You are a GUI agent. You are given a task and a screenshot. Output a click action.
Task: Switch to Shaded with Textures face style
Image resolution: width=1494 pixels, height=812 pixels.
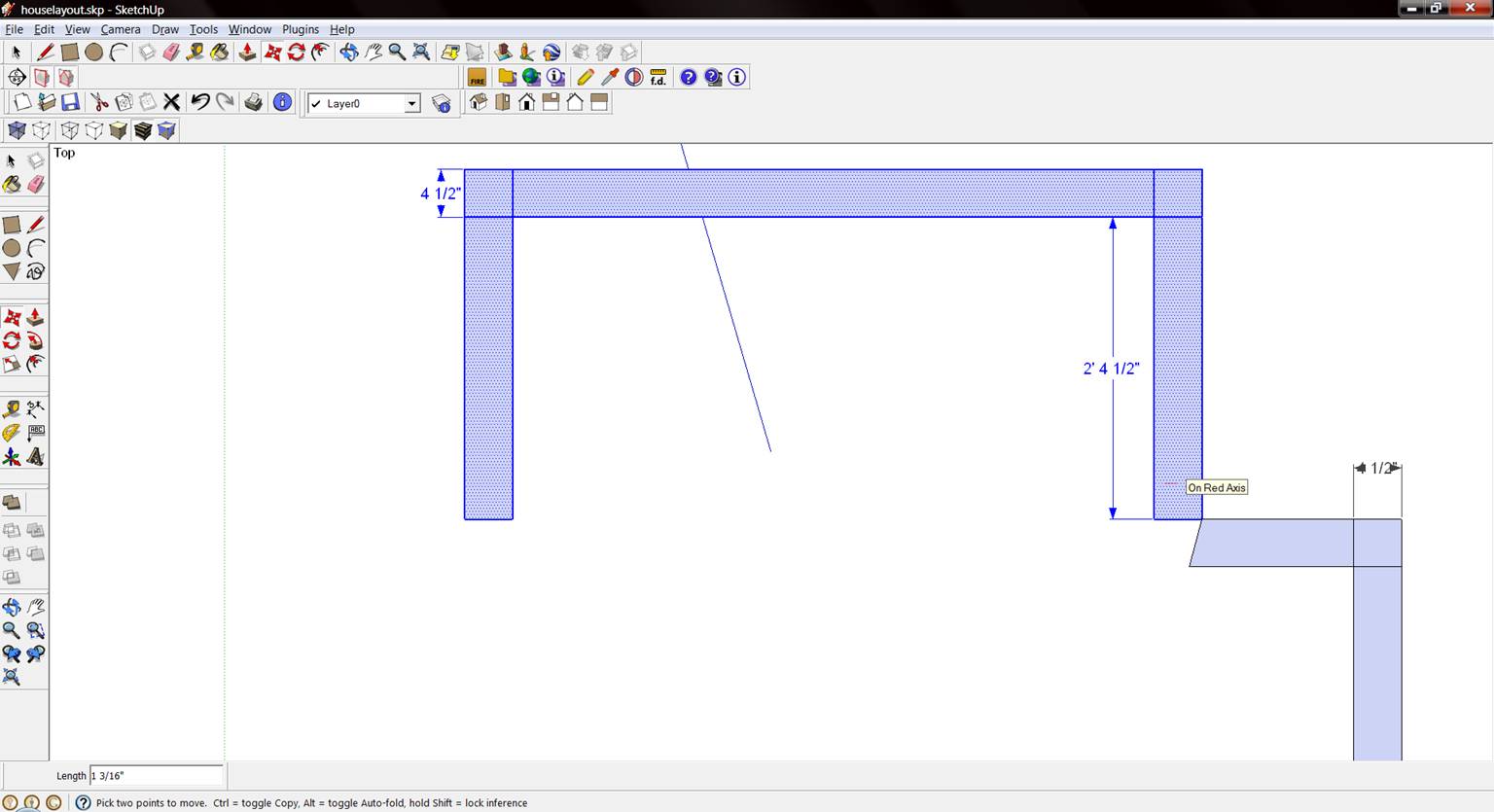(x=143, y=130)
